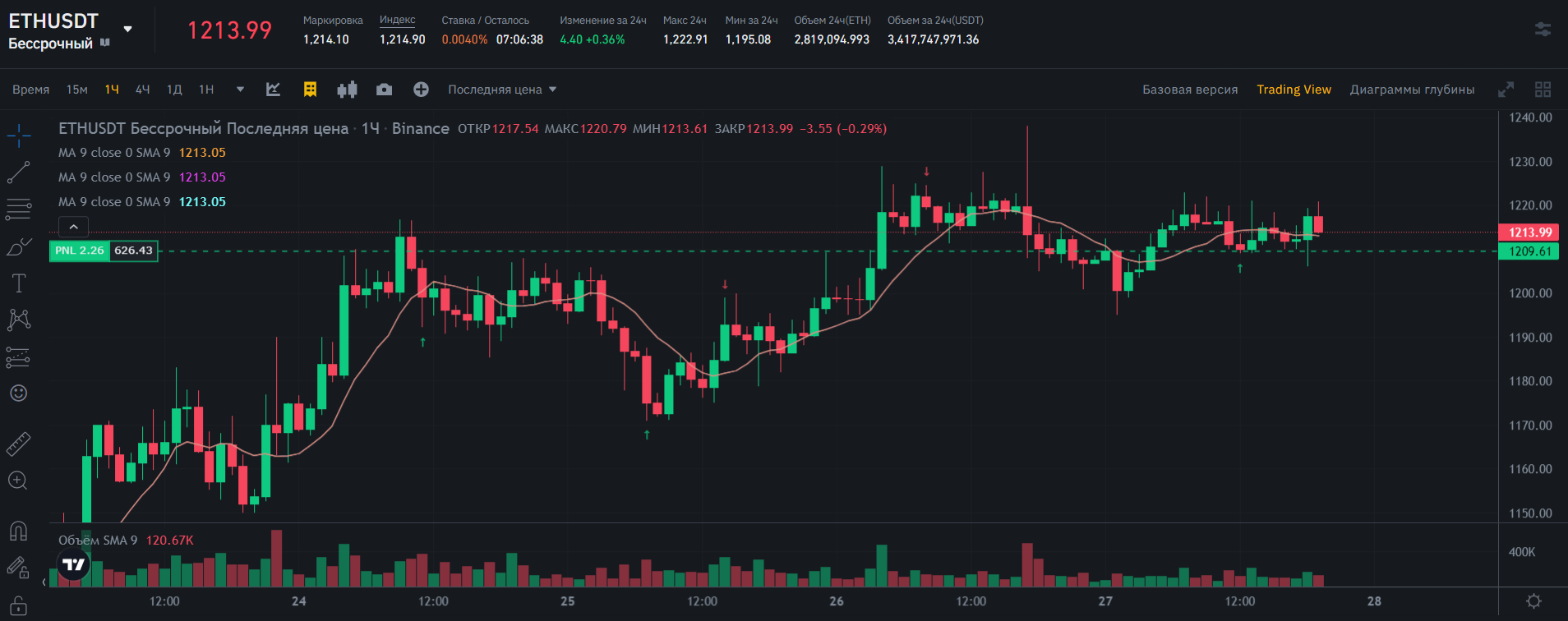Select the magenta MA 9 indicator legend

tap(142, 177)
